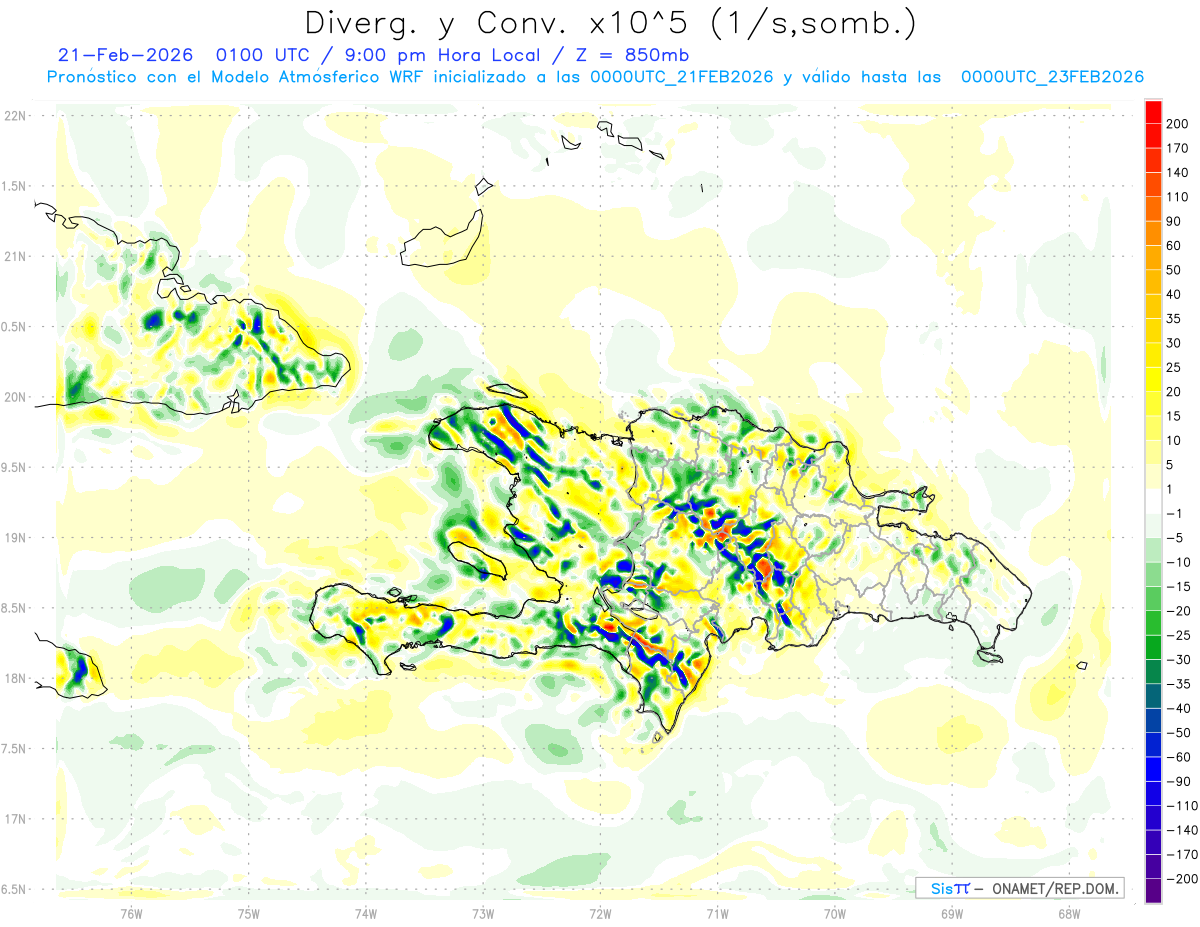Click the '21N' latitude label
Image resolution: width=1200 pixels, height=927 pixels.
15,256
